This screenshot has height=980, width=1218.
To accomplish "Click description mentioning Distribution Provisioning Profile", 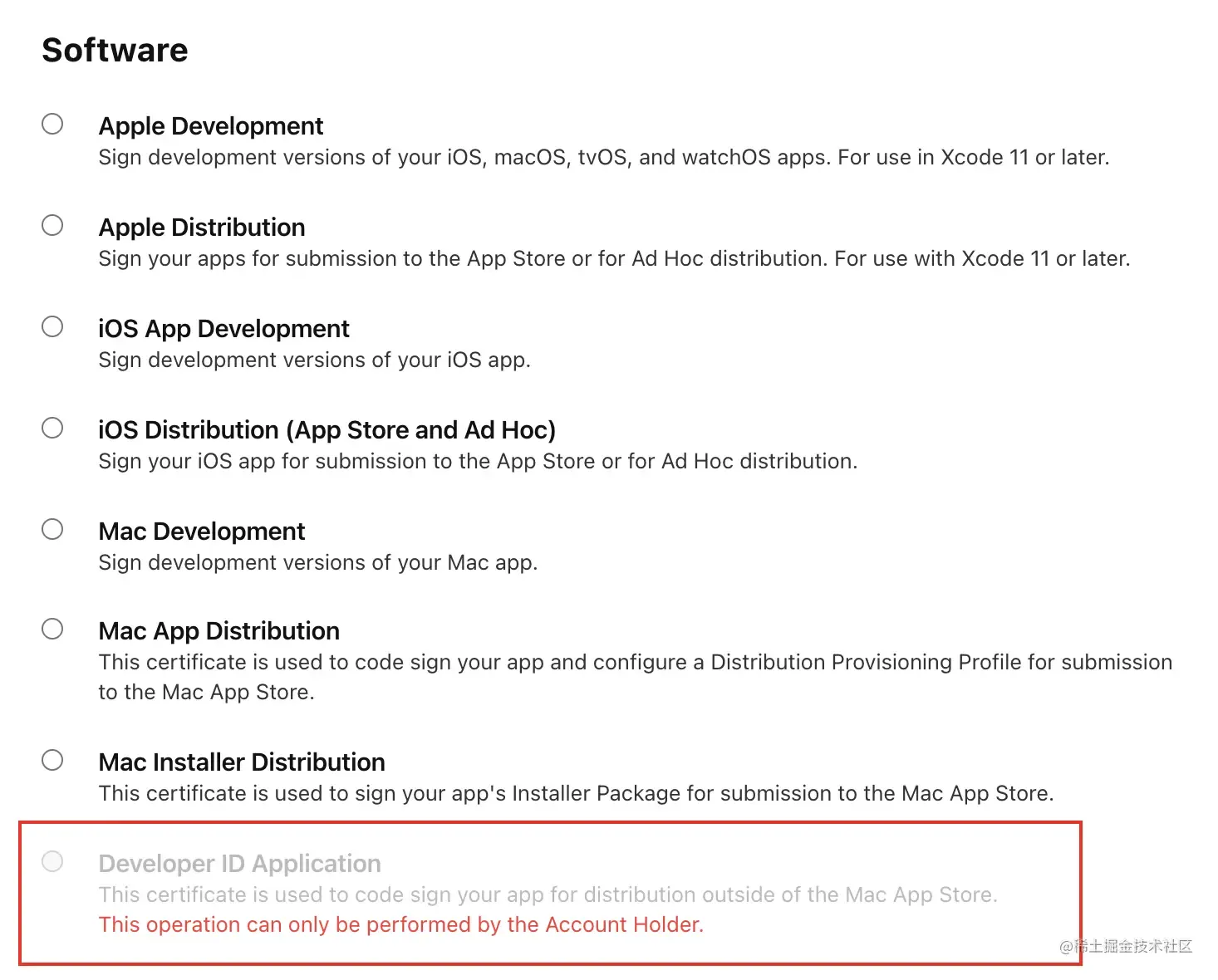I will pyautogui.click(x=636, y=677).
